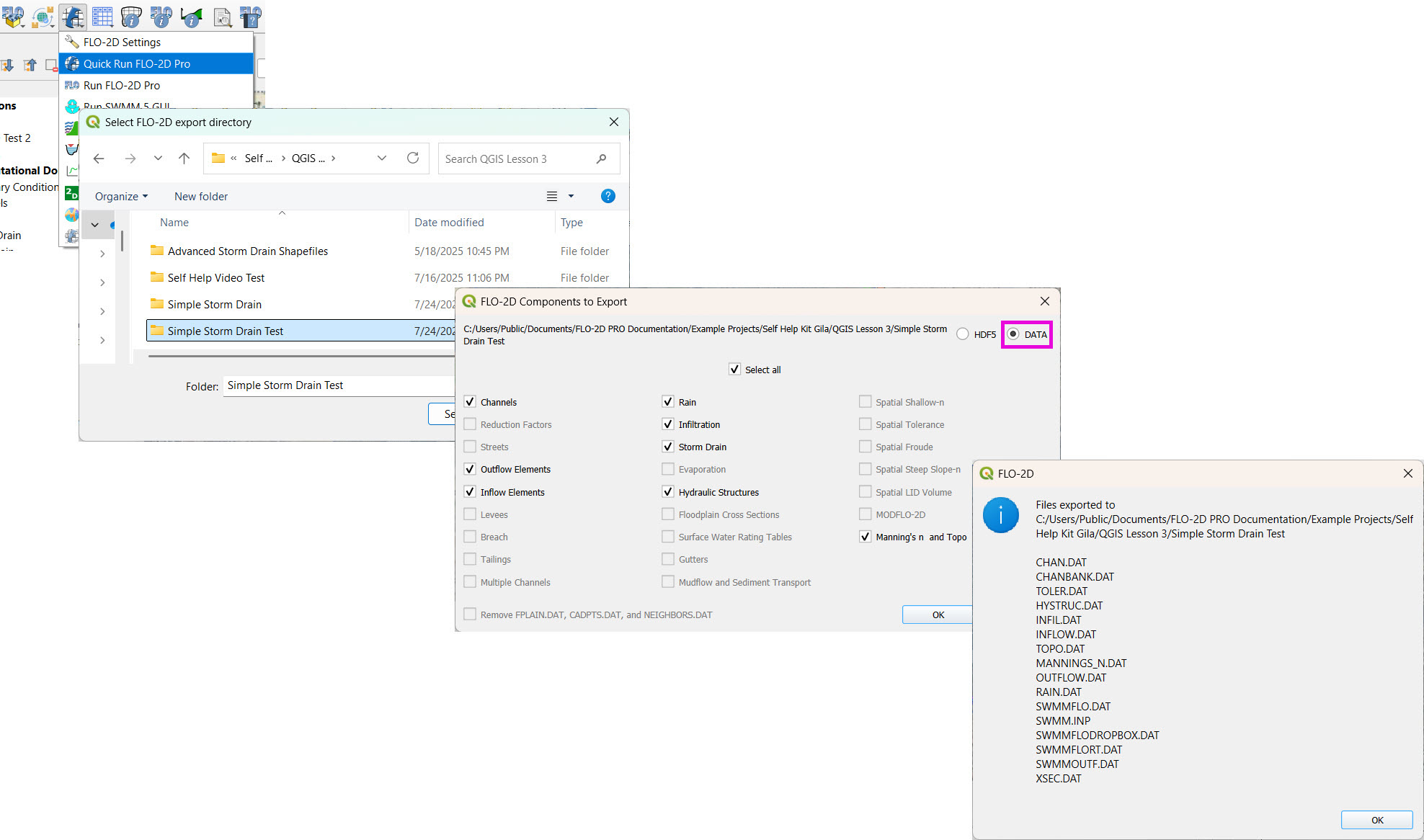Enable the Streets checkbox
The width and height of the screenshot is (1424, 840).
pos(470,447)
